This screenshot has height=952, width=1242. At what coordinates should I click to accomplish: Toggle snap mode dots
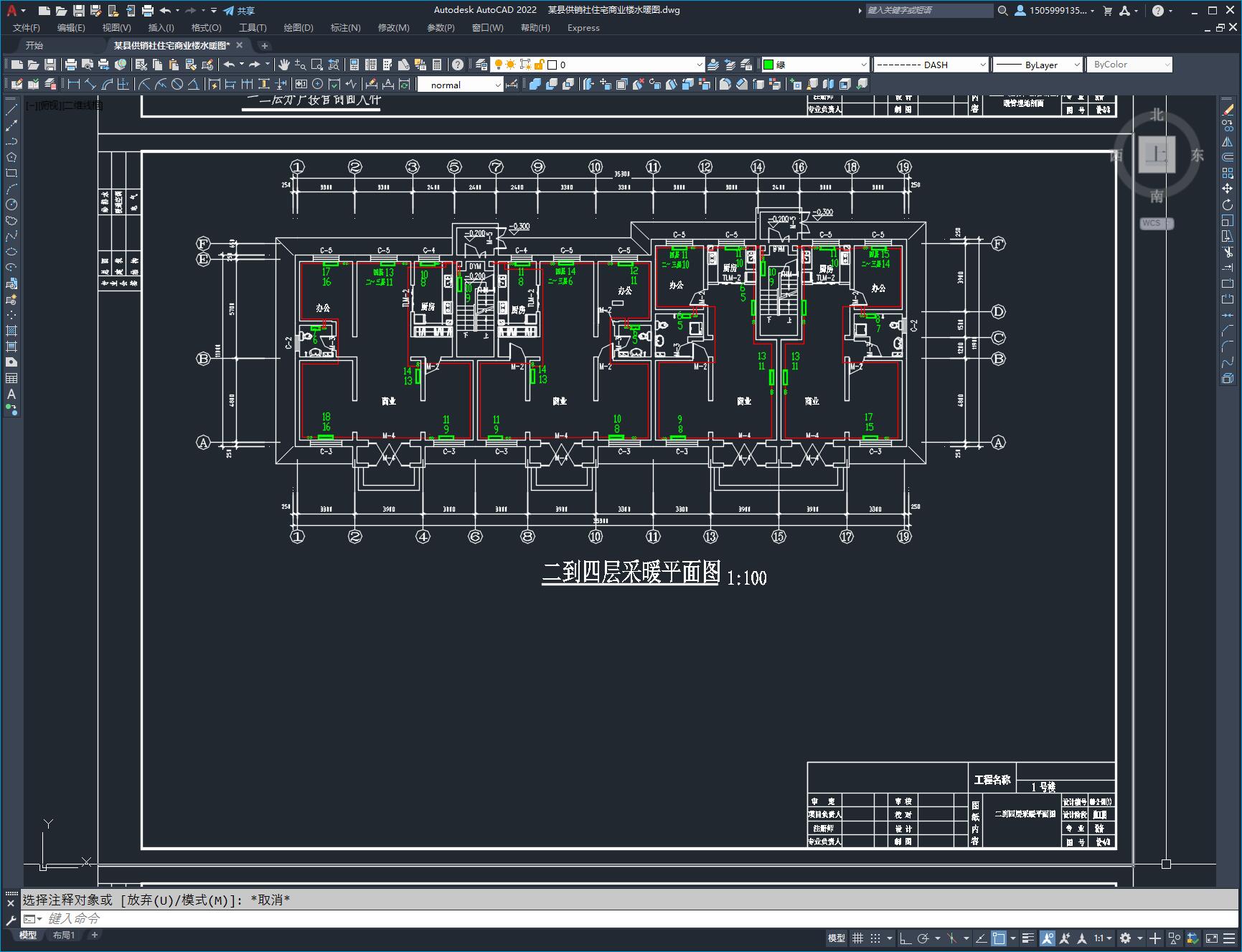point(875,938)
